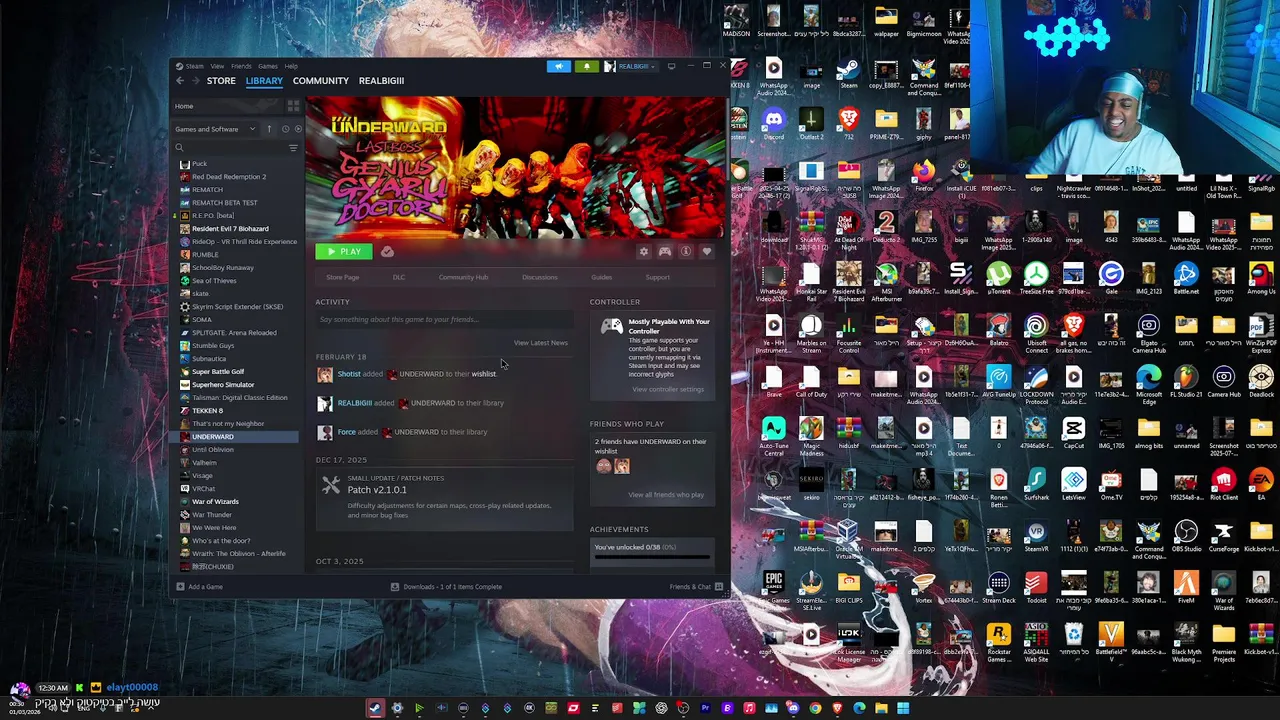Toggle sort by recent activity clock icon
The height and width of the screenshot is (720, 1280).
click(x=285, y=129)
